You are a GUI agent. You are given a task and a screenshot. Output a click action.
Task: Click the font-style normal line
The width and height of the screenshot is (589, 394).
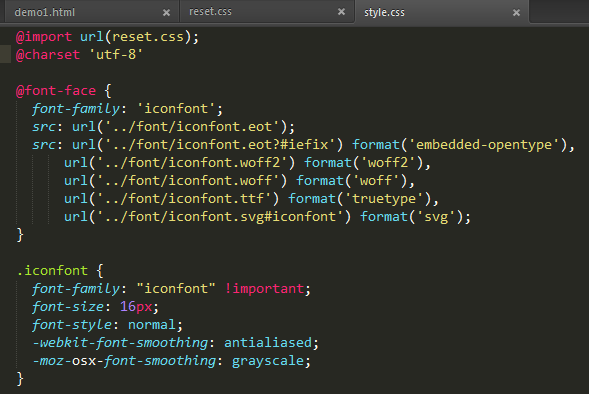[107, 325]
